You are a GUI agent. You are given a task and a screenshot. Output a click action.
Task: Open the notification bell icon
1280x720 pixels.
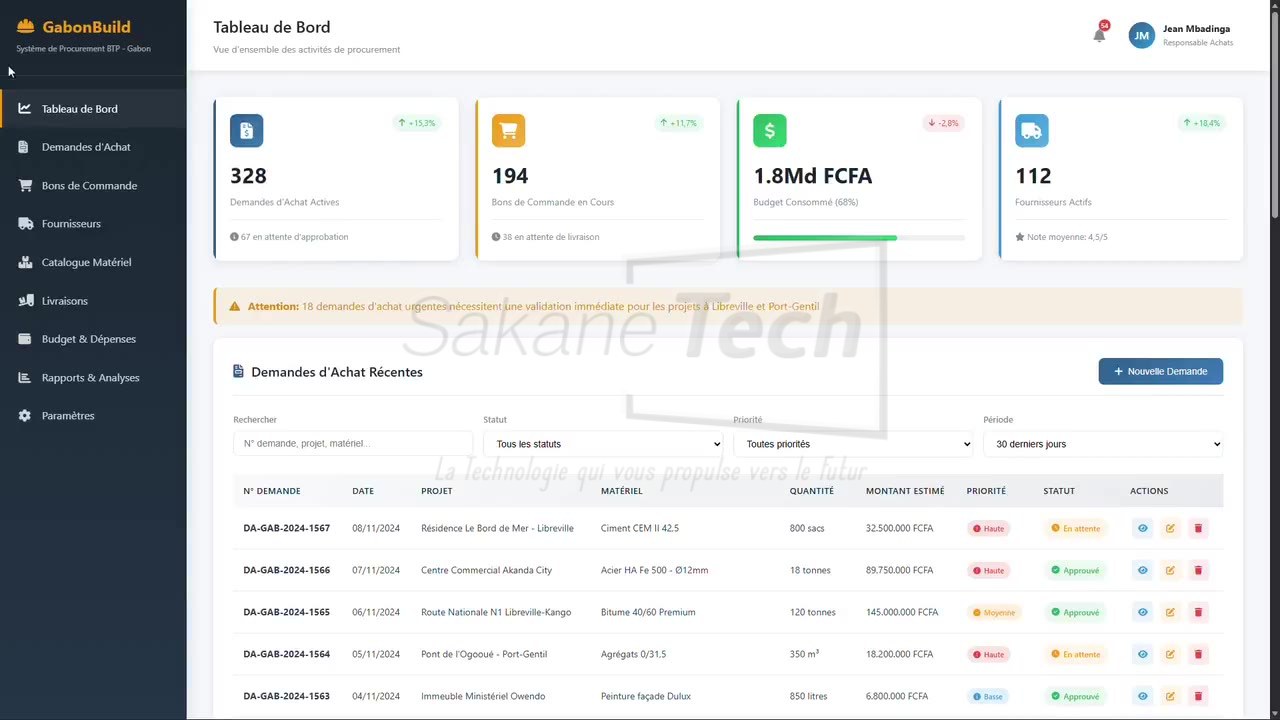(1099, 35)
